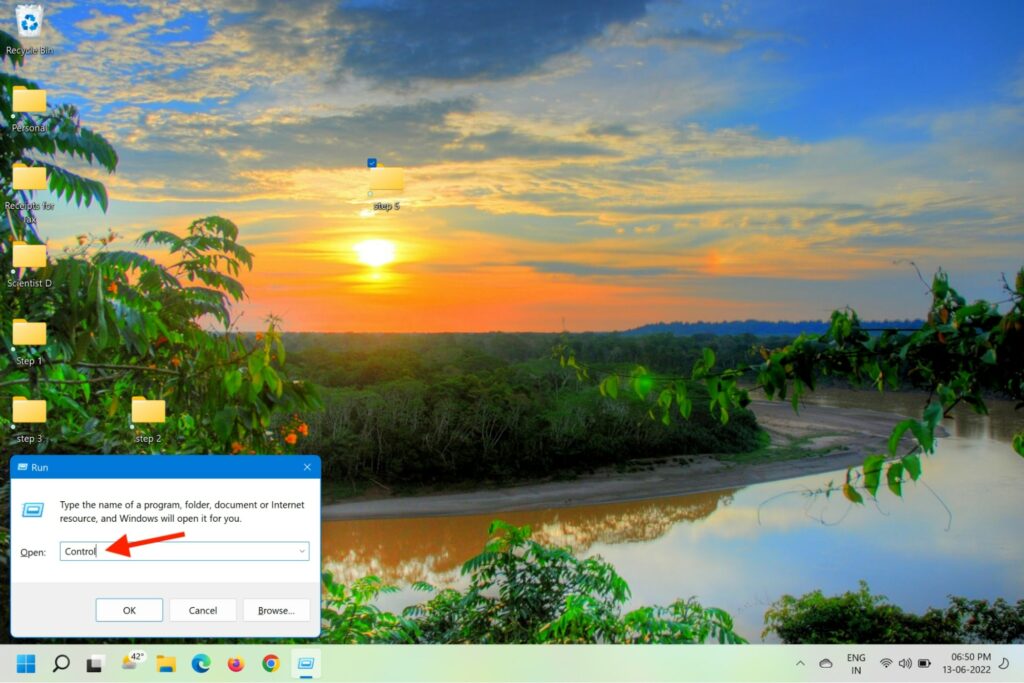This screenshot has width=1024, height=683.
Task: Expand the Open field dropdown arrow
Action: 301,551
